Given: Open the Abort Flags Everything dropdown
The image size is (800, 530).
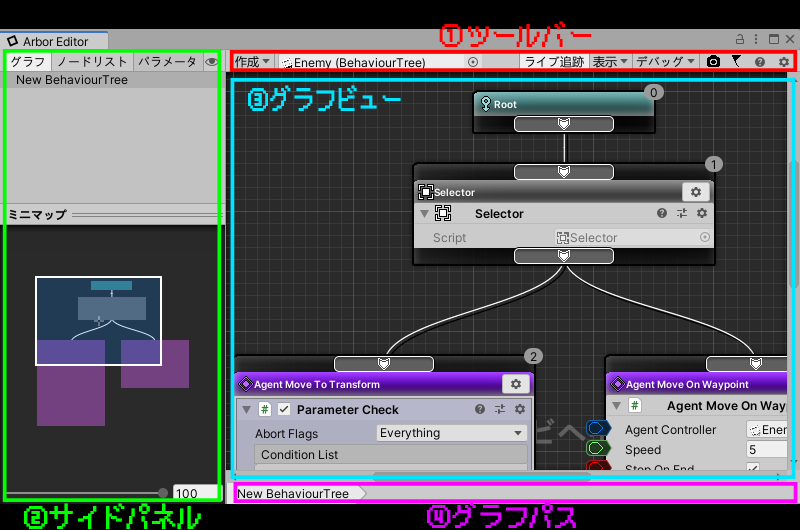Looking at the screenshot, I should [x=451, y=433].
